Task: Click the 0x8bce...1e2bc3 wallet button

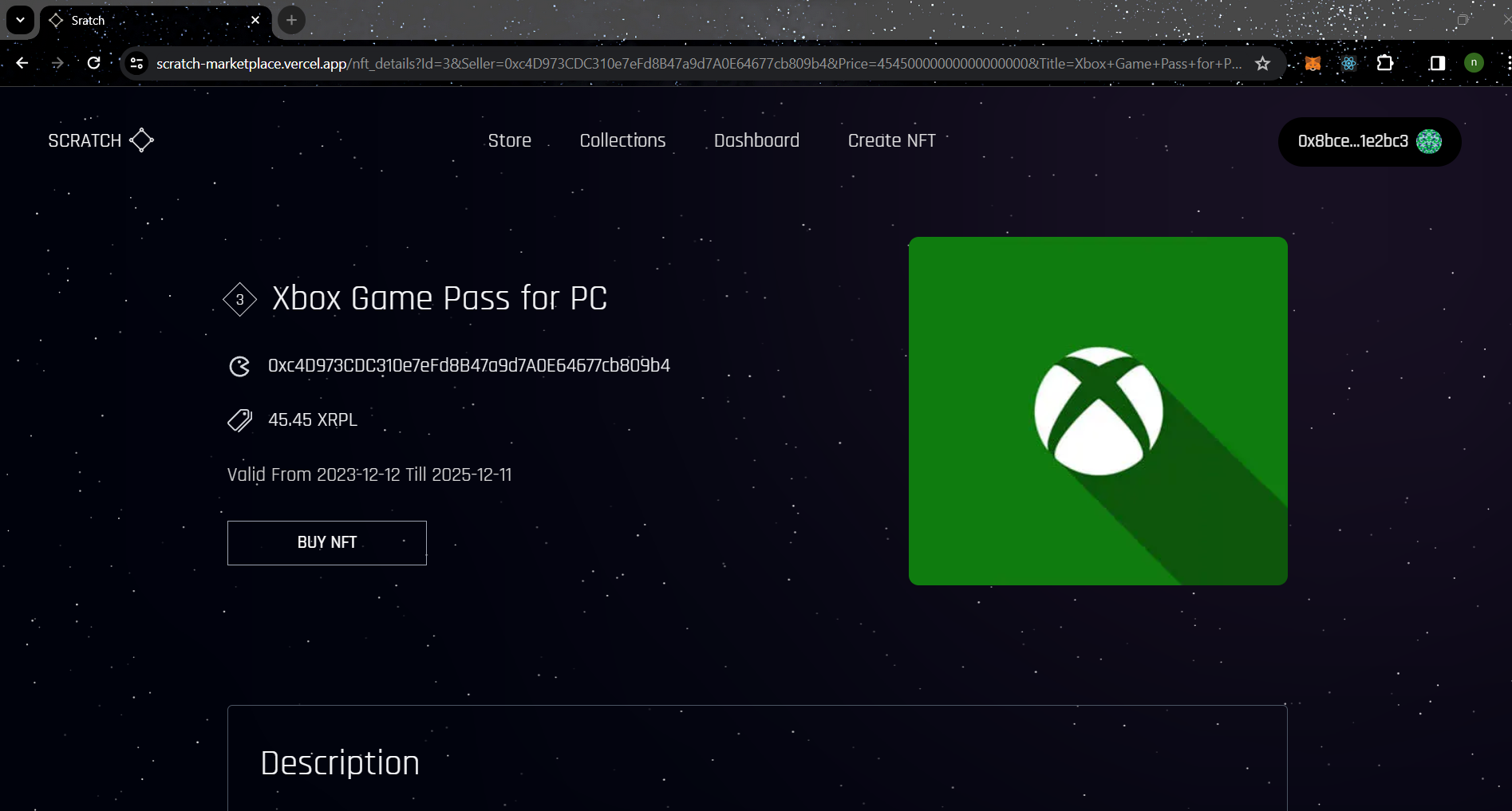Action: coord(1369,142)
